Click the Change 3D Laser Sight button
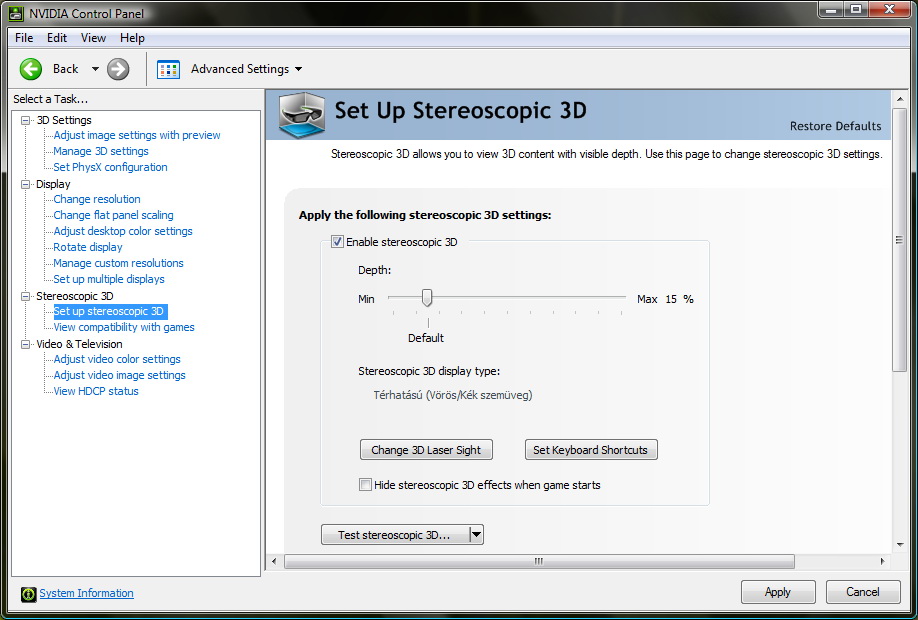The image size is (918, 620). coord(426,450)
